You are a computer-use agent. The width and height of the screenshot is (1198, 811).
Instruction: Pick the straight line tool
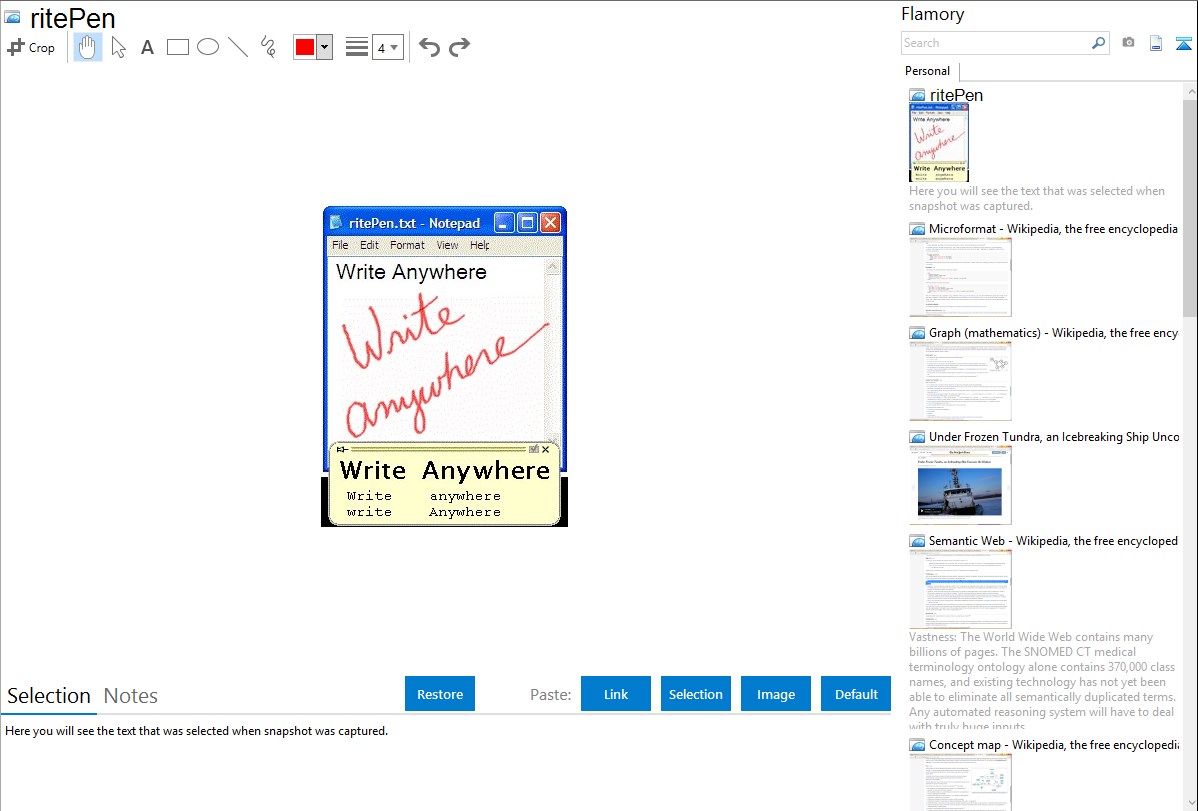click(238, 47)
